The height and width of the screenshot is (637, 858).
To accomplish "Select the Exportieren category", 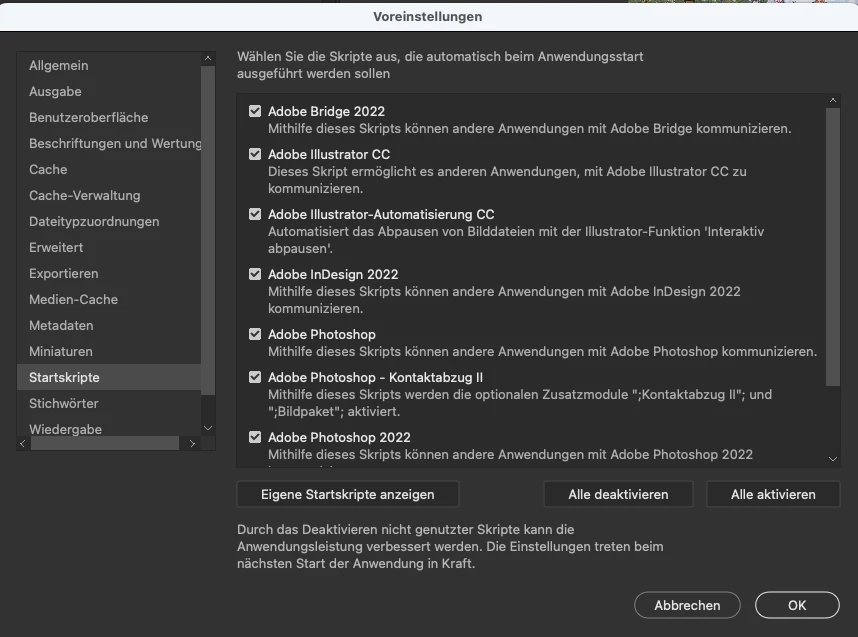I will tap(109, 273).
